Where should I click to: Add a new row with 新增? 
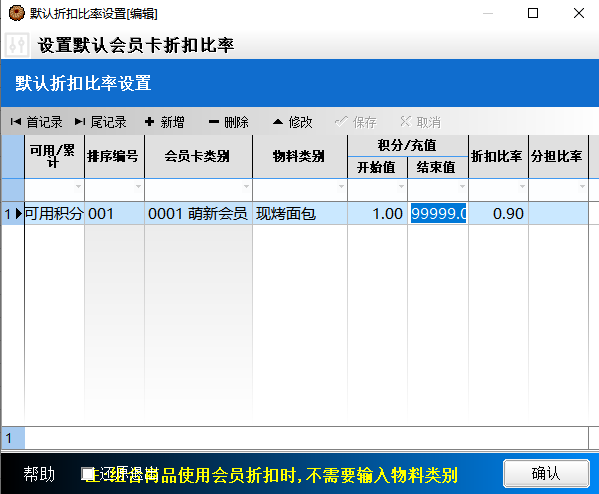pyautogui.click(x=165, y=122)
